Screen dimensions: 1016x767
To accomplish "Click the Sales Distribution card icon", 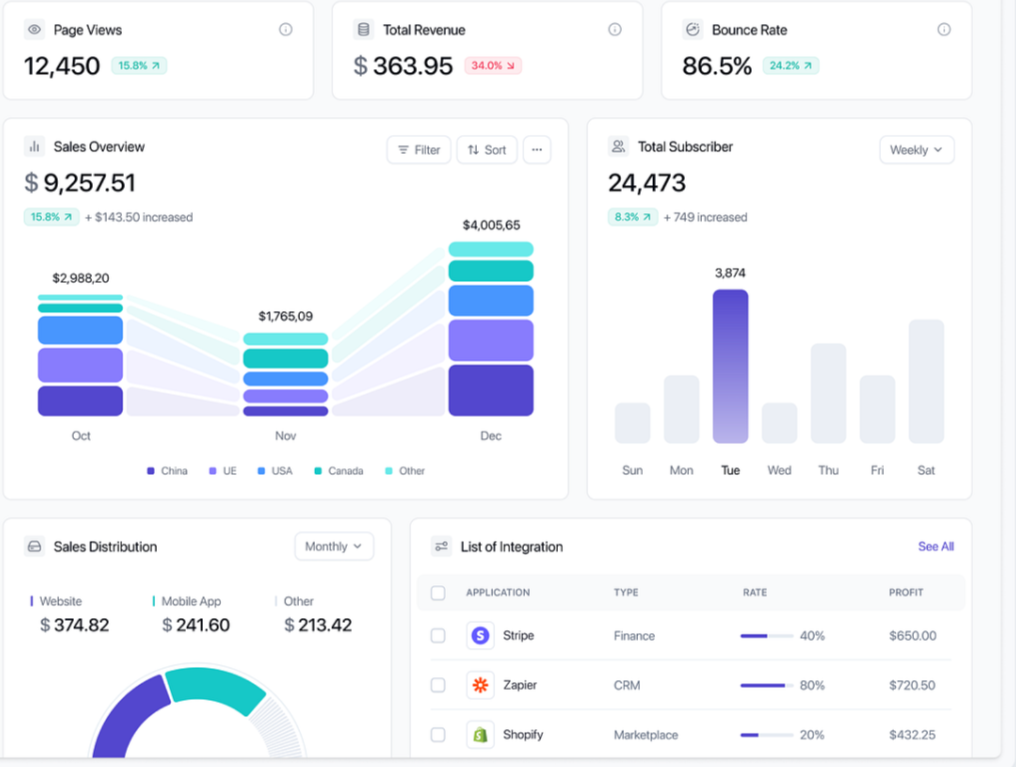I will [34, 547].
